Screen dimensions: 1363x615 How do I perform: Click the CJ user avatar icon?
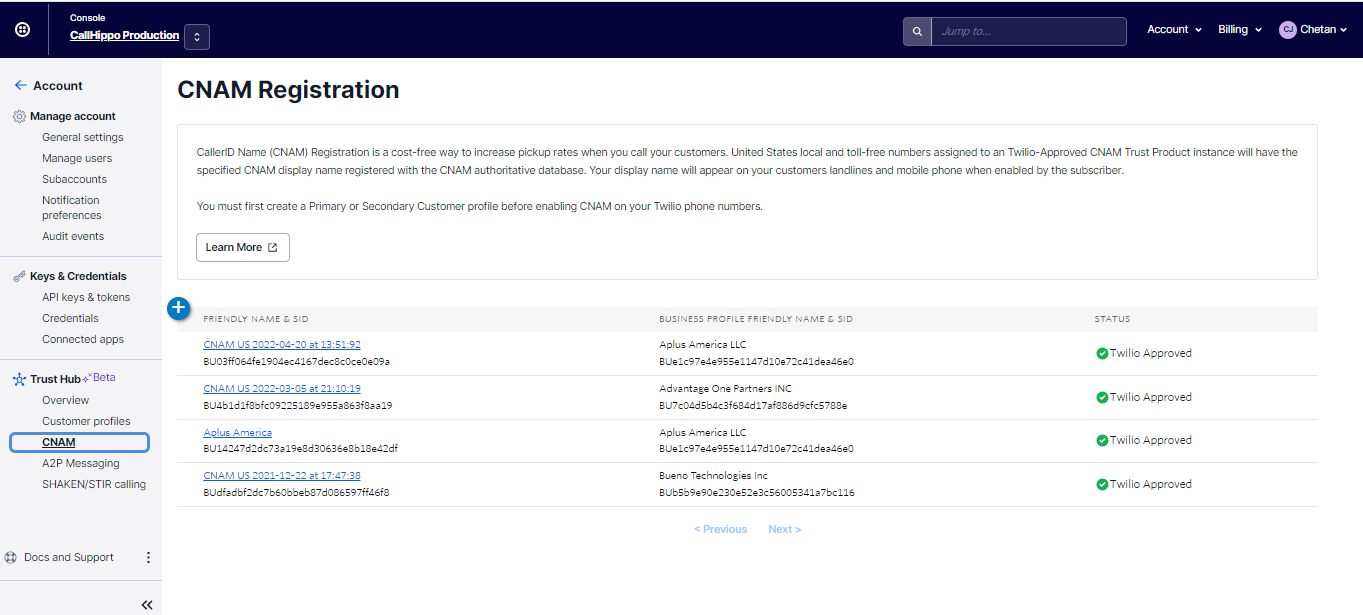coord(1288,30)
